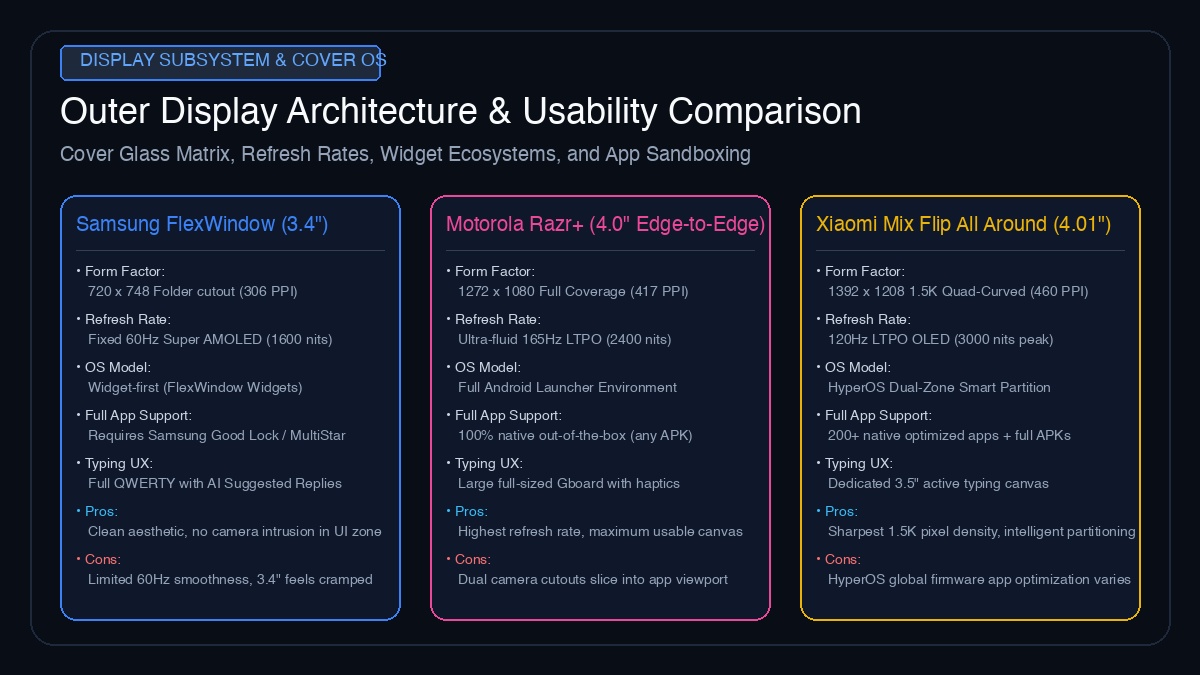Screen dimensions: 1200x675
Task: Click 'Dedicated 3.5" active typing canvas'
Action: (x=938, y=483)
